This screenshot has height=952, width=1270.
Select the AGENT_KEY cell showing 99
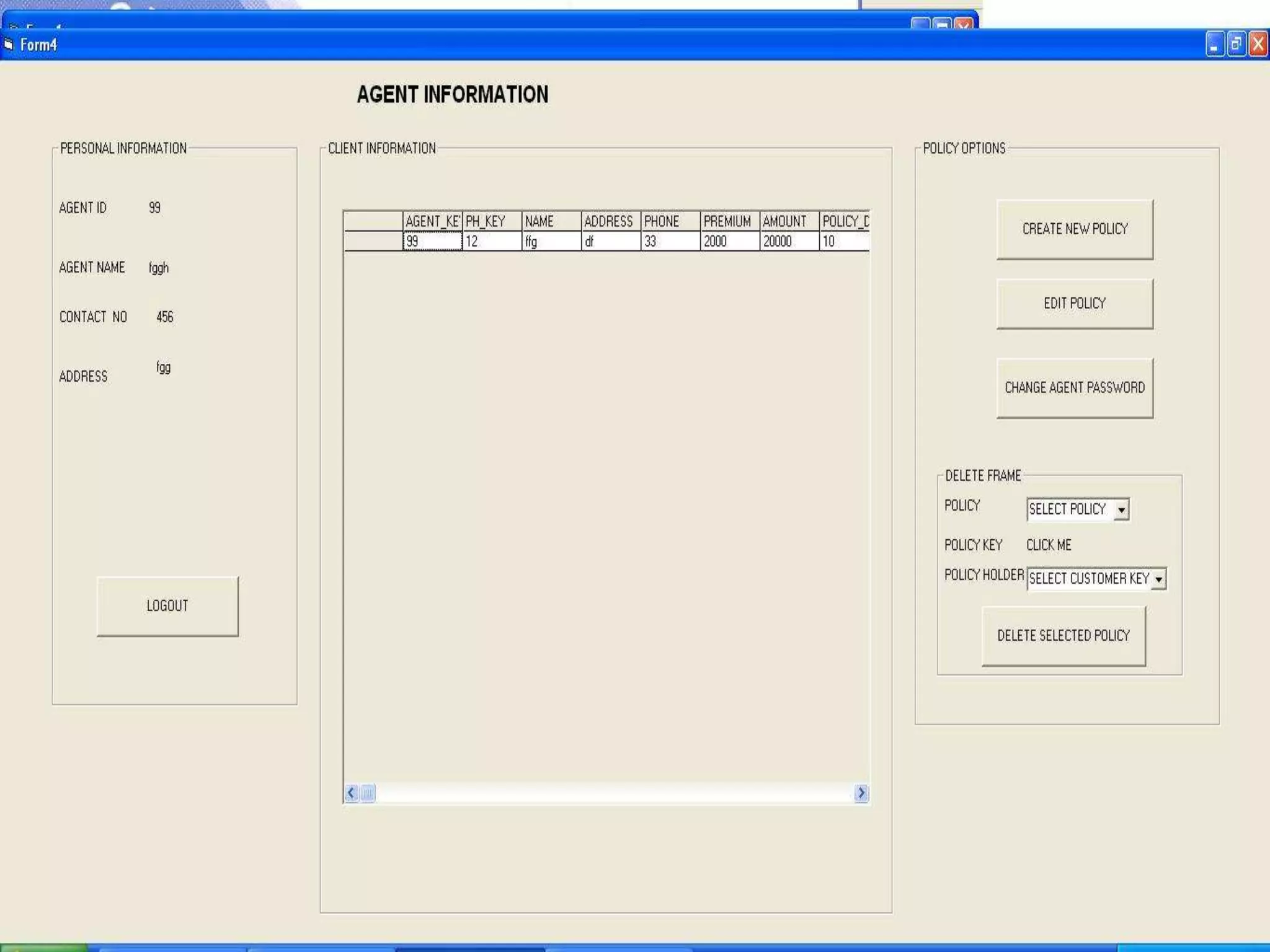click(432, 241)
